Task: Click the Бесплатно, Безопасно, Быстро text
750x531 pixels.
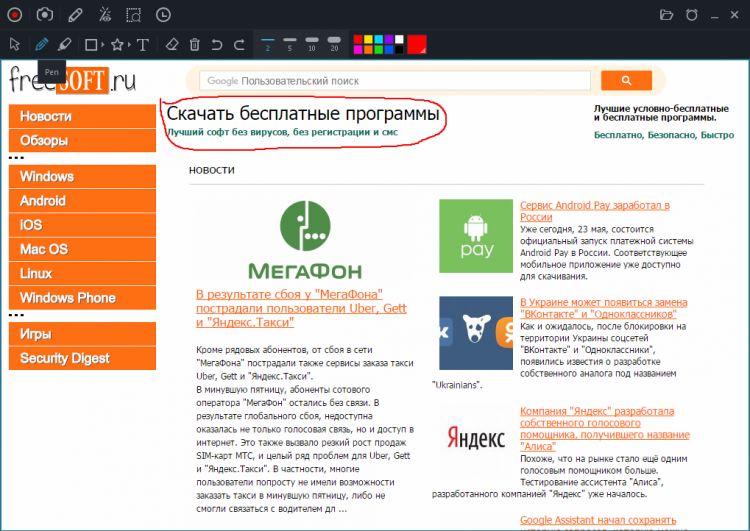Action: pos(664,135)
